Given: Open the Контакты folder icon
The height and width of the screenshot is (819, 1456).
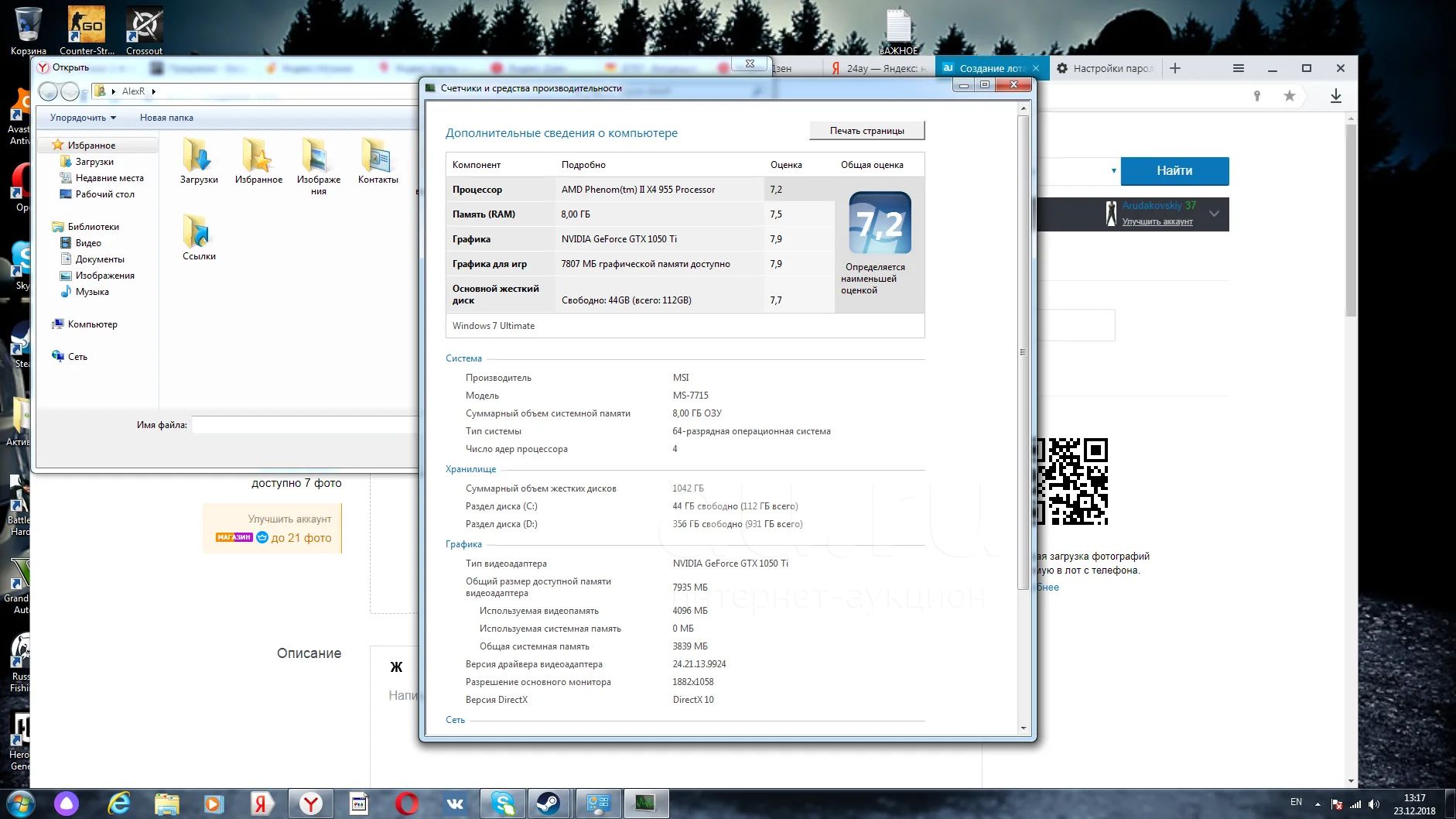Looking at the screenshot, I should (378, 160).
